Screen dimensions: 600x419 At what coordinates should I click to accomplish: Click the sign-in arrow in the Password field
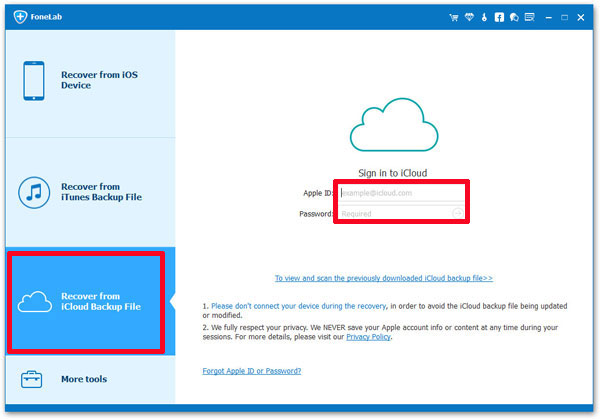click(x=458, y=213)
